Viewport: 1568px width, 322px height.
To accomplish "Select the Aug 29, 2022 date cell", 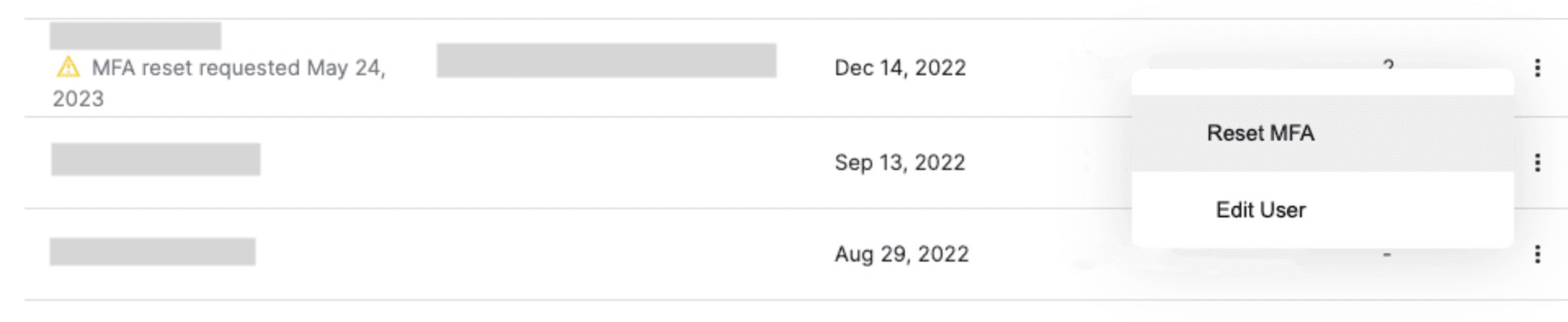I will [902, 254].
